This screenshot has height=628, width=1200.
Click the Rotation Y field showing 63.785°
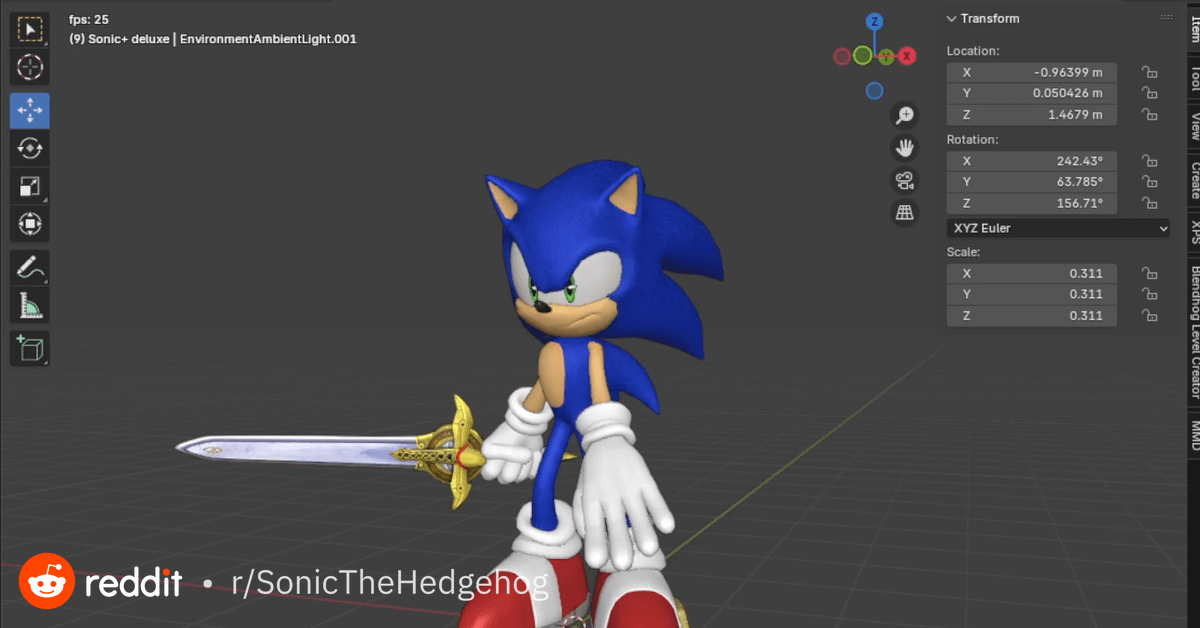1032,182
